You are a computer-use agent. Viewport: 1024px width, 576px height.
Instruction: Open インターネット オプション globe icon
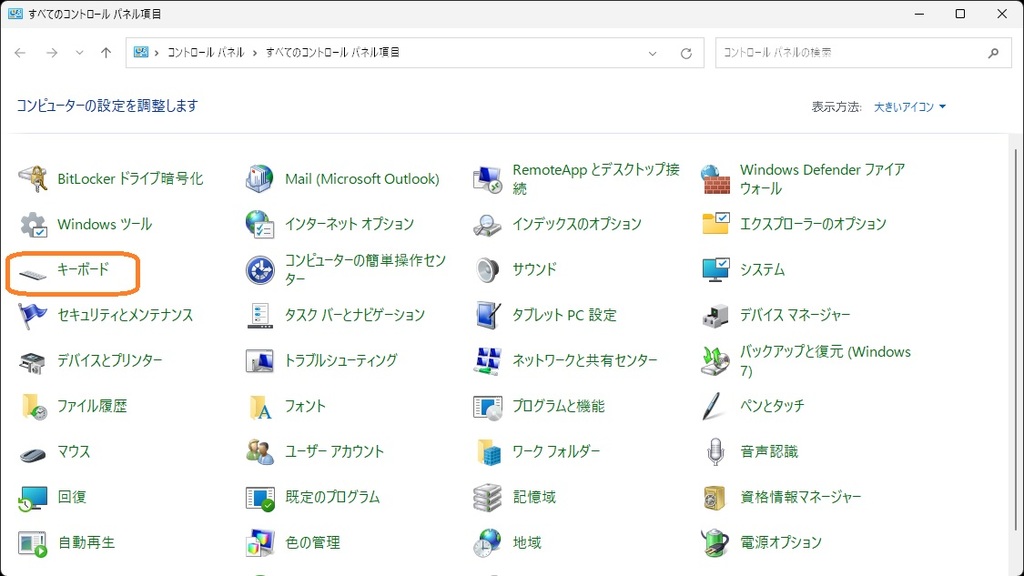260,224
